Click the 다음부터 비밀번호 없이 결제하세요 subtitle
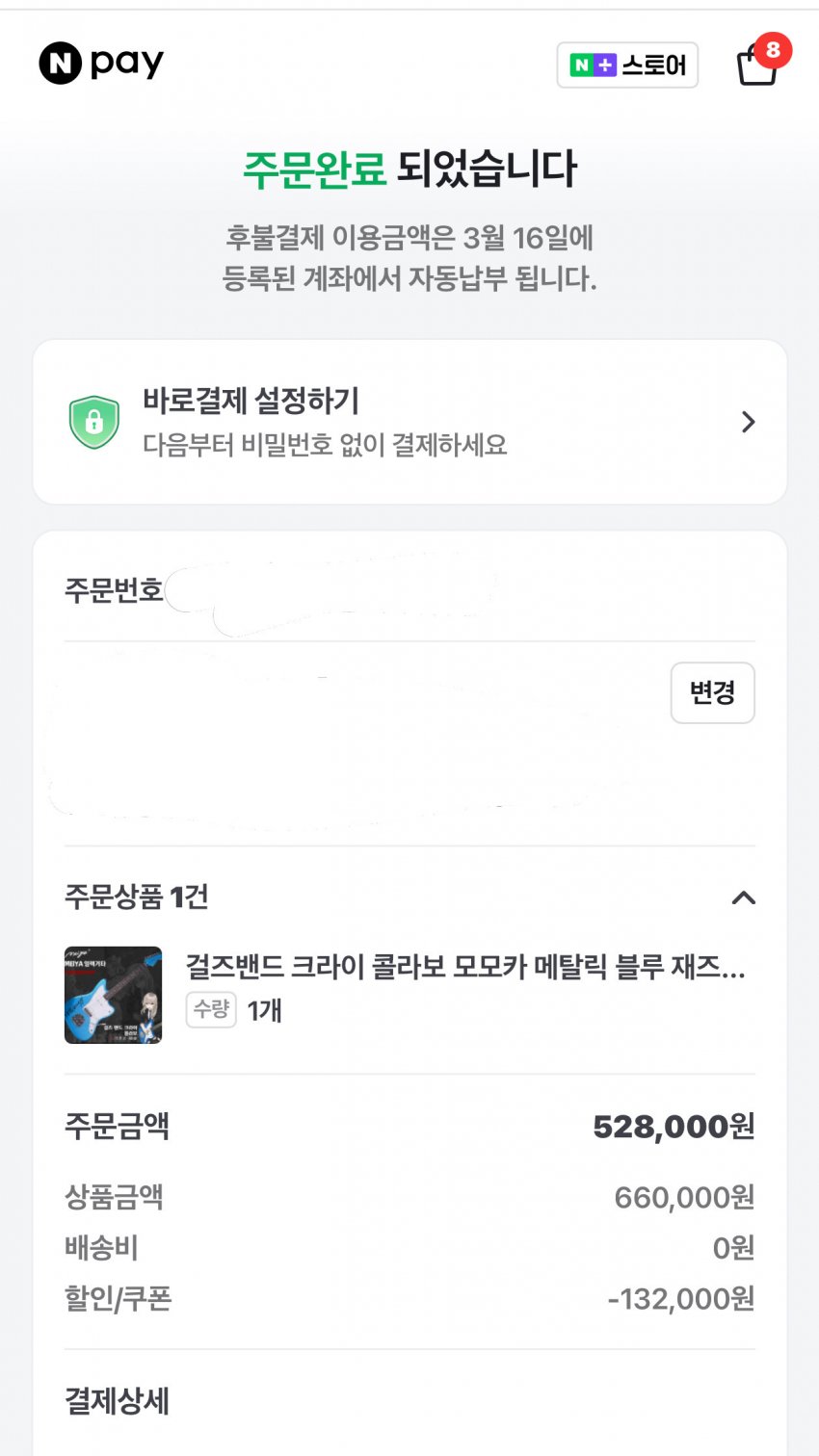The image size is (819, 1456). (x=325, y=445)
